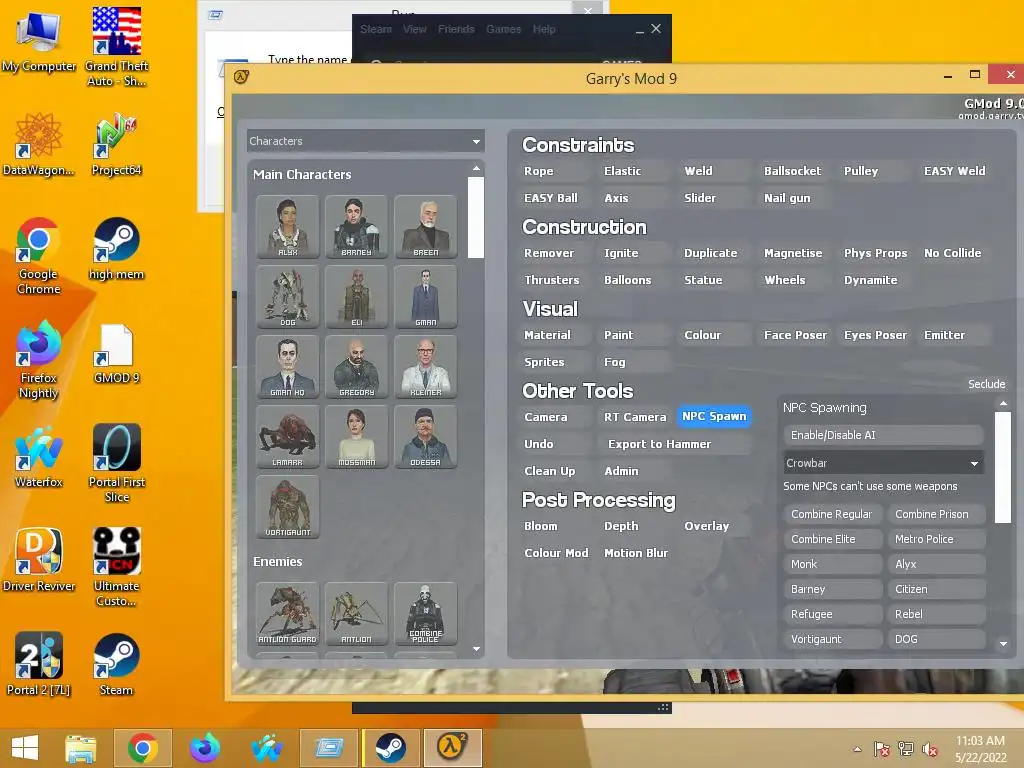Screen dimensions: 1024x768
Task: Open Help menu in Steam window
Action: click(x=543, y=29)
